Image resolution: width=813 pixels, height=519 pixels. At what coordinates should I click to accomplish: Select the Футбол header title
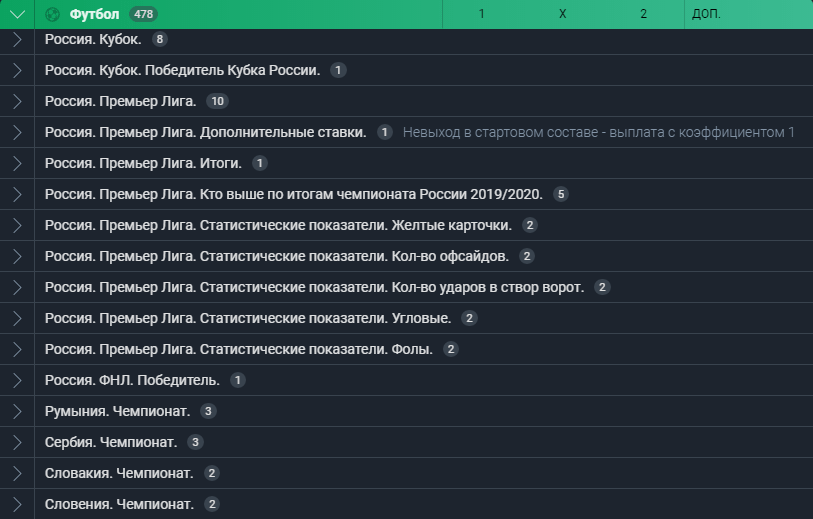(94, 14)
